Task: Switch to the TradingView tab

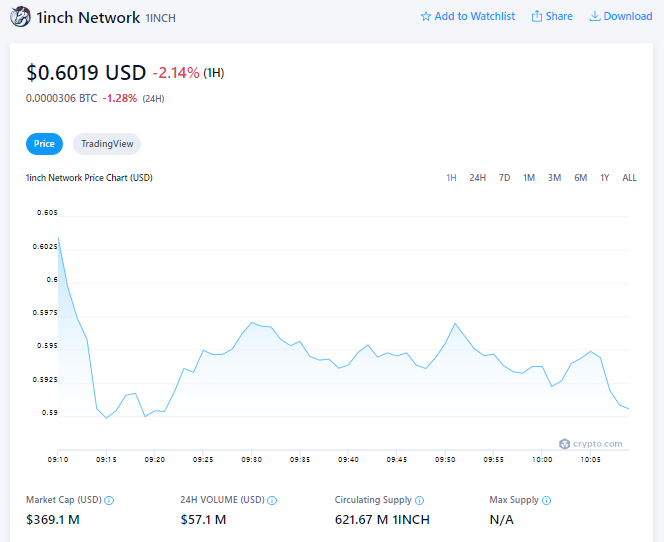Action: 107,144
